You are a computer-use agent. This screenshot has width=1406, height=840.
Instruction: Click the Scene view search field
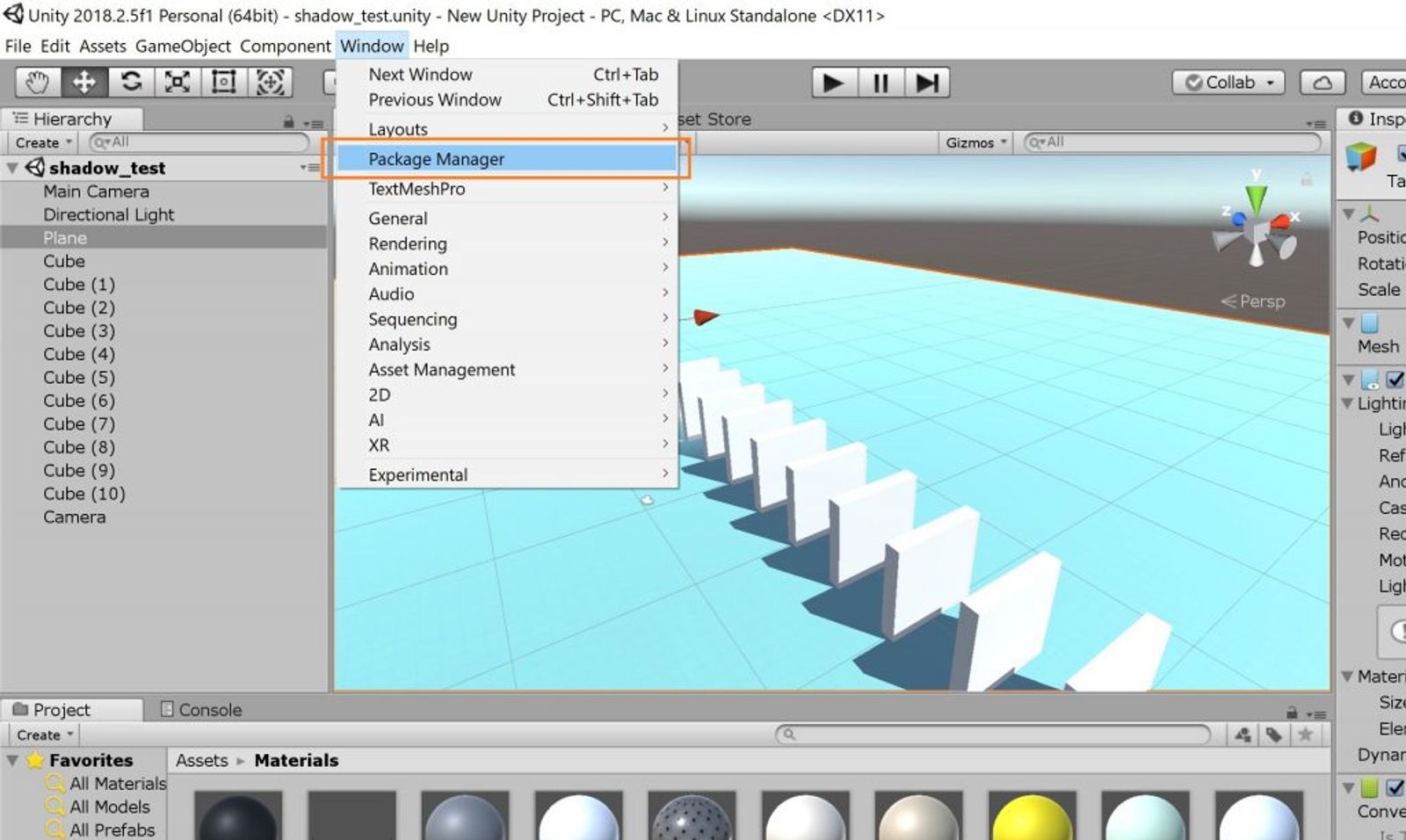point(1172,142)
